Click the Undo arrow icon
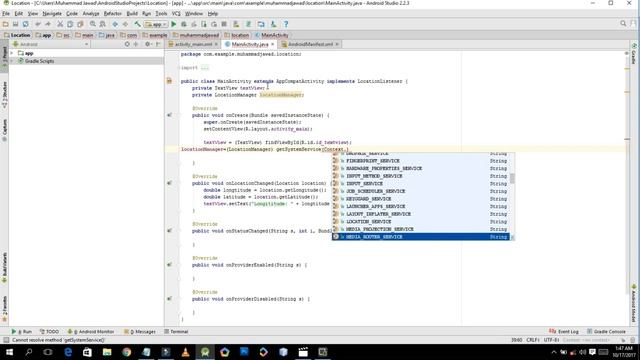This screenshot has width=640, height=360. pyautogui.click(x=38, y=24)
